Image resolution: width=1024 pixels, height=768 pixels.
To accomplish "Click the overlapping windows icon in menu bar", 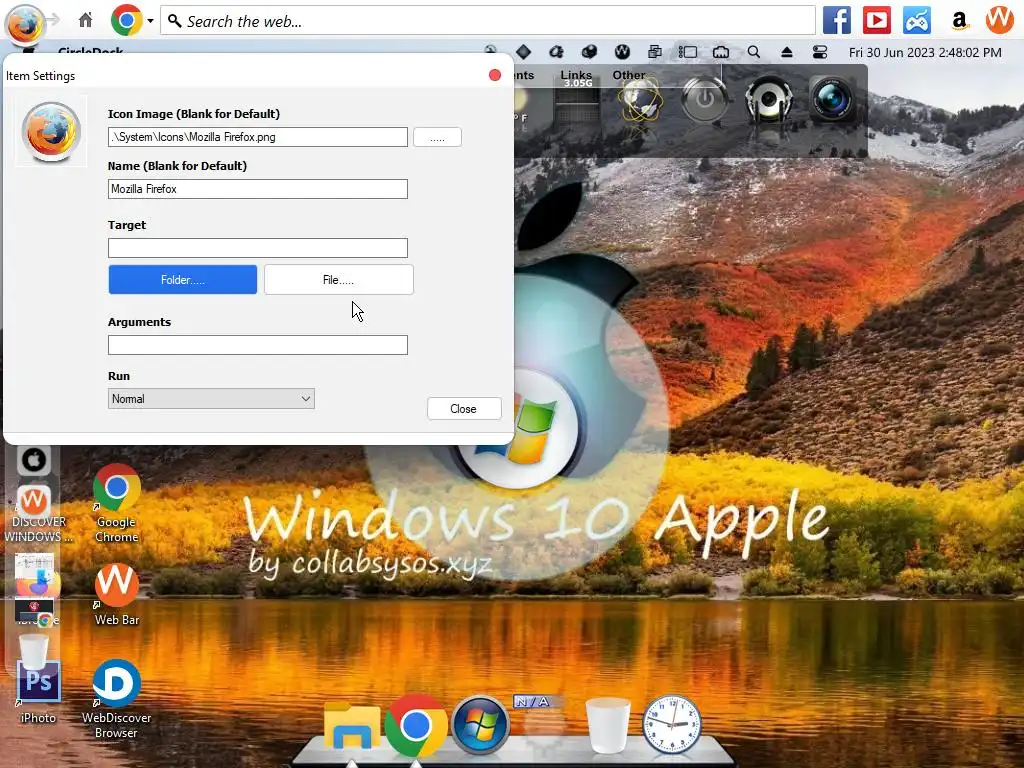I will 654,52.
